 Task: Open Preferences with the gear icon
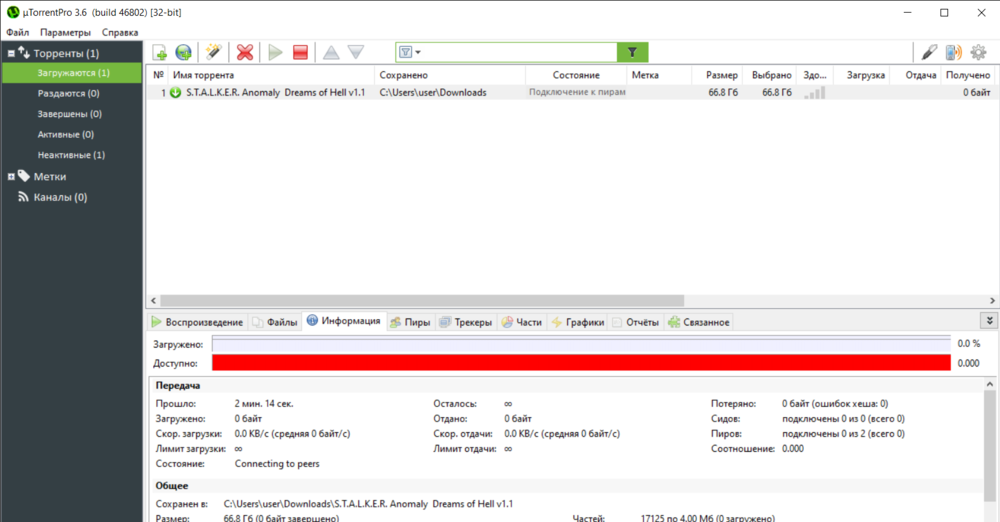coord(978,52)
